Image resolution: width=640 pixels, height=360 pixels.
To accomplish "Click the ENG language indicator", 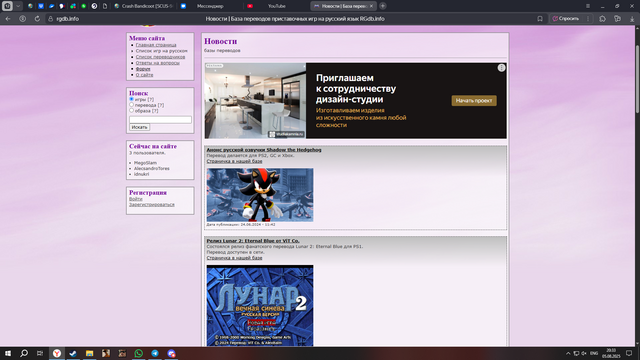I will coord(594,353).
